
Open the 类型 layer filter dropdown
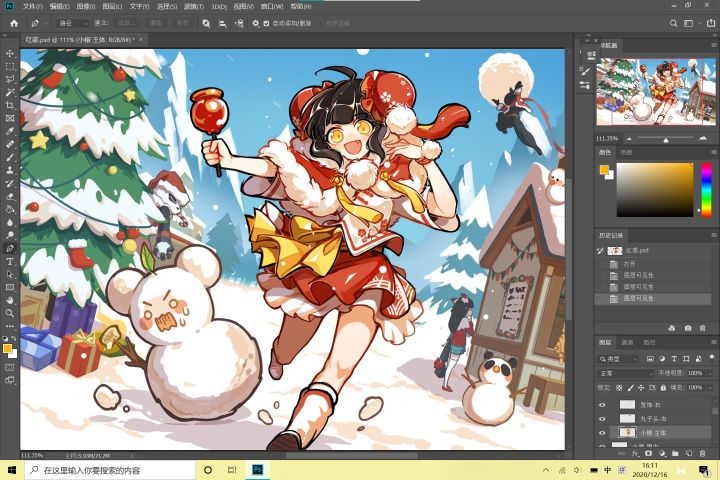[619, 359]
